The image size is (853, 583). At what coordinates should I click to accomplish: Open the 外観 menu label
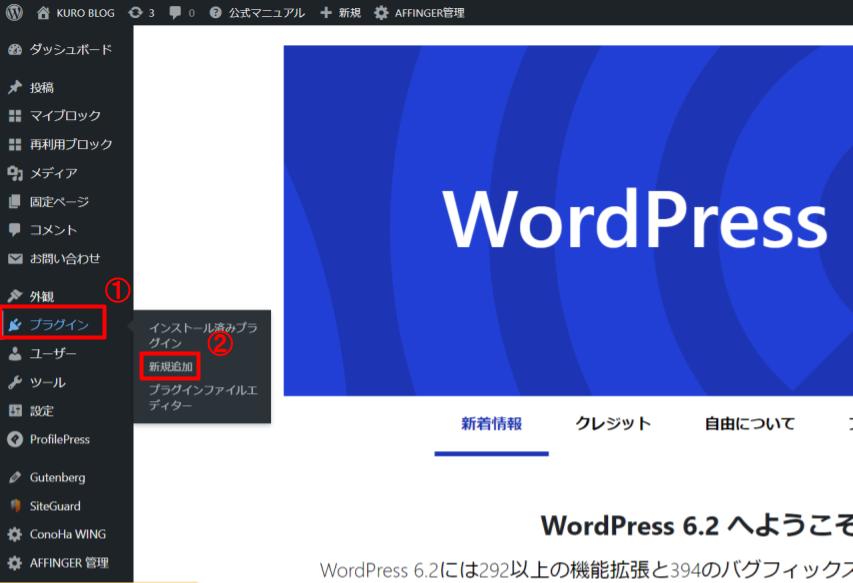pyautogui.click(x=42, y=296)
